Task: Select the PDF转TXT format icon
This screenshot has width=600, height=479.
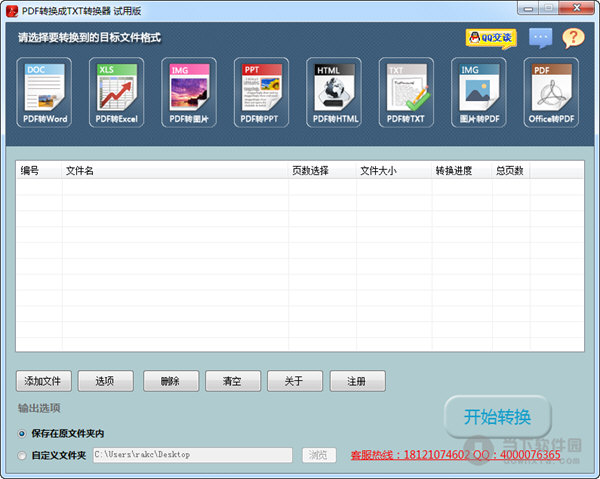Action: 406,92
